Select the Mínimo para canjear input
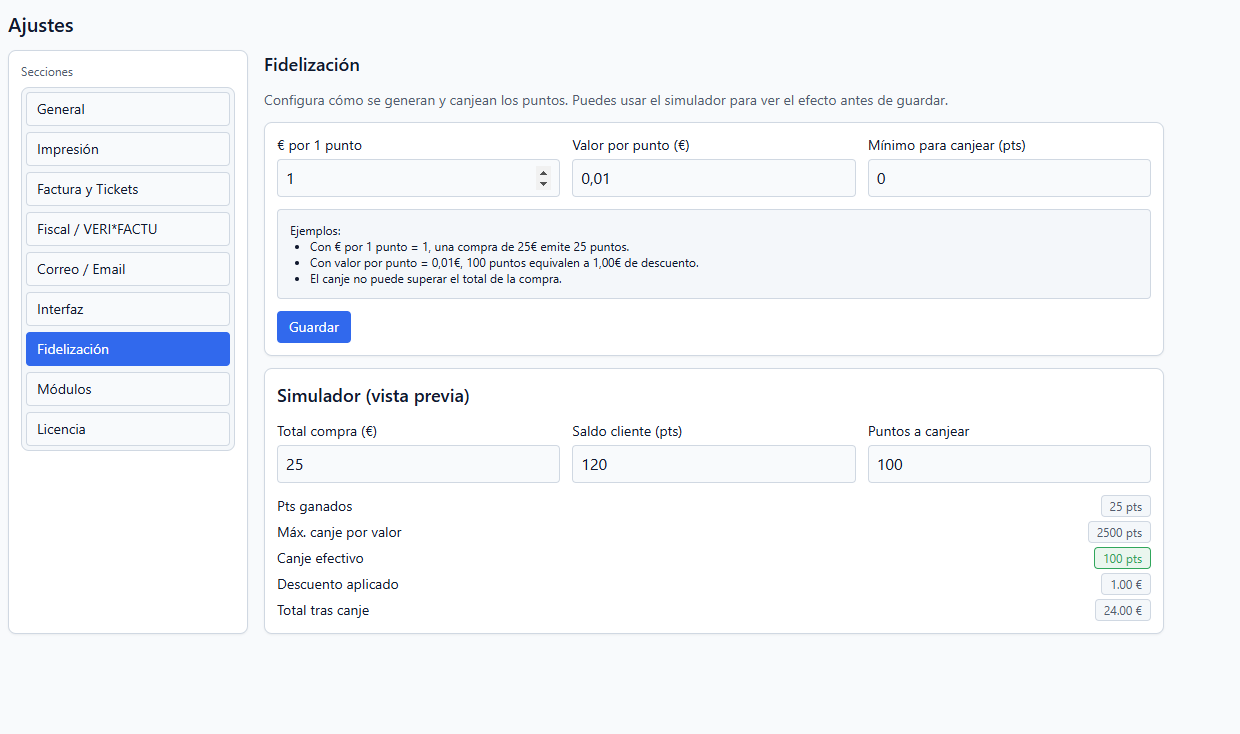1240x734 pixels. (x=1008, y=178)
